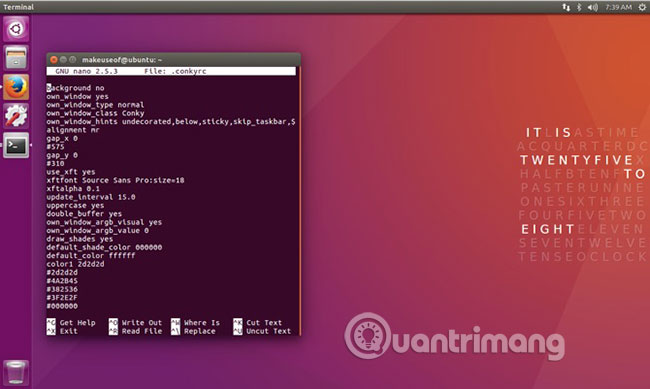Click the 'own_window_argb_value 0' line
The height and width of the screenshot is (389, 650).
point(97,230)
